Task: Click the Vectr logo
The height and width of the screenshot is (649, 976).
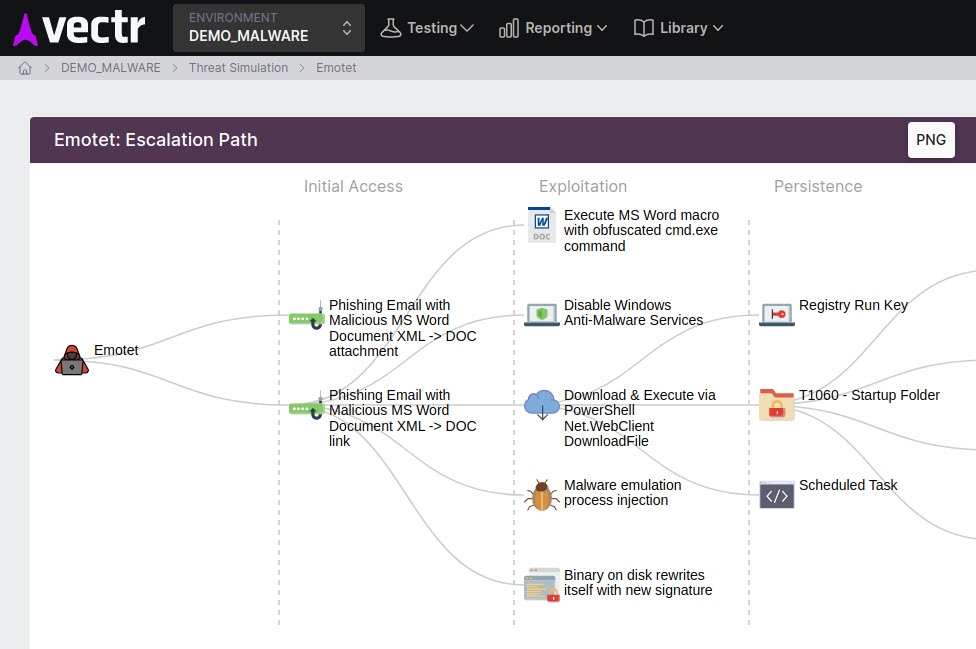Action: [x=79, y=28]
